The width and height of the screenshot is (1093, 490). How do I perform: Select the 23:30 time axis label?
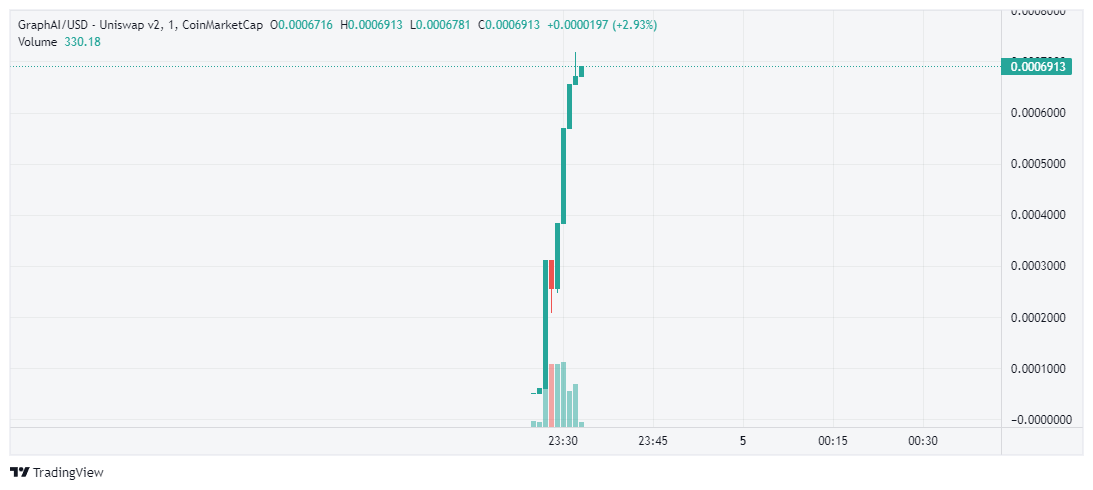pos(563,441)
